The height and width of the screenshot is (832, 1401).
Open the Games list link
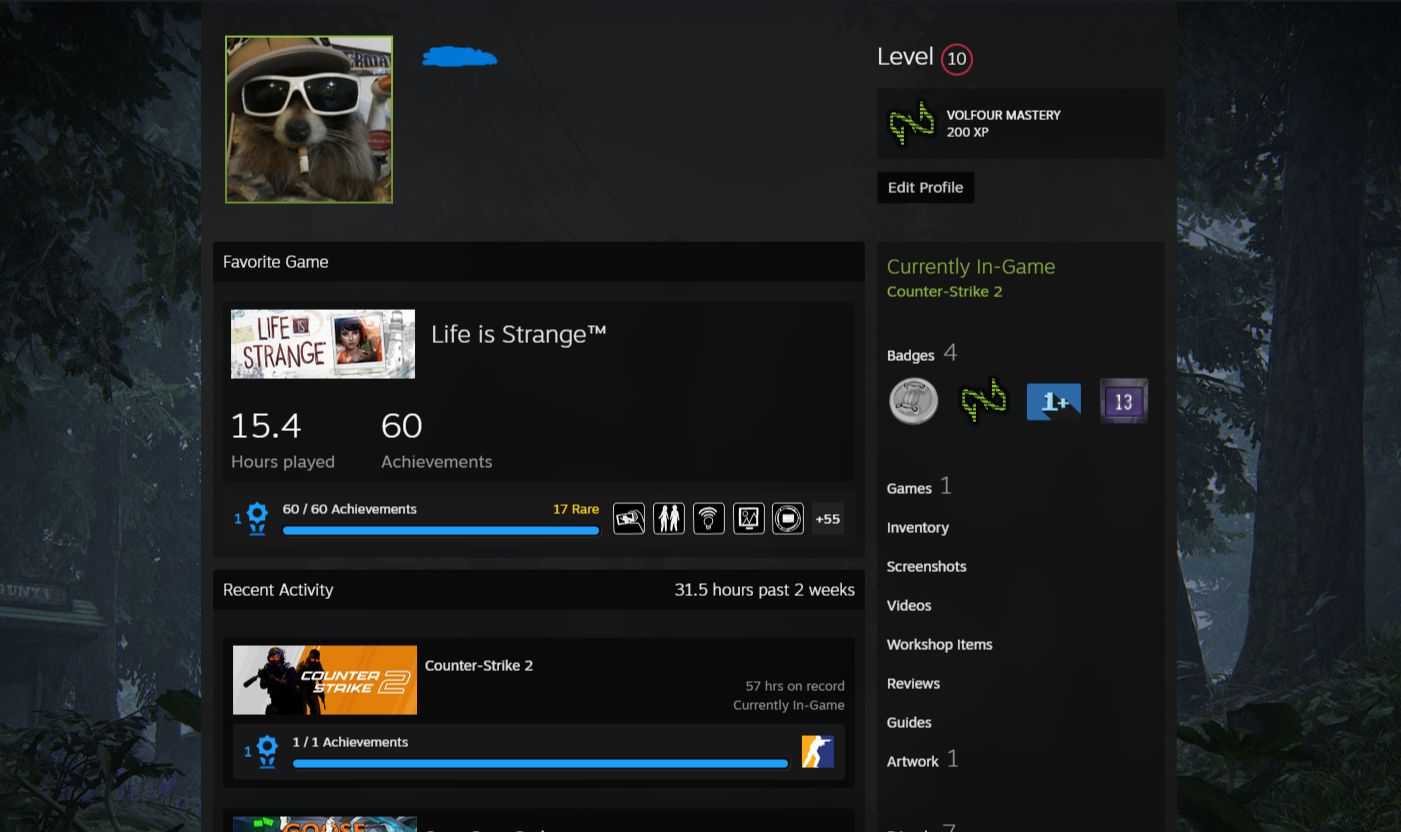909,488
